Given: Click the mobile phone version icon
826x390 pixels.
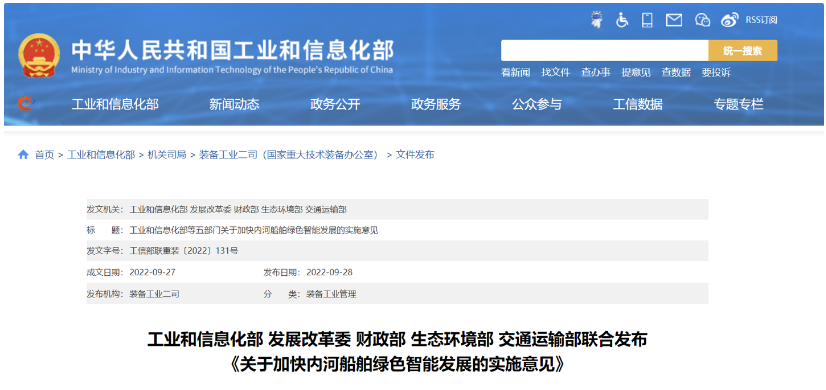Looking at the screenshot, I should tap(647, 20).
